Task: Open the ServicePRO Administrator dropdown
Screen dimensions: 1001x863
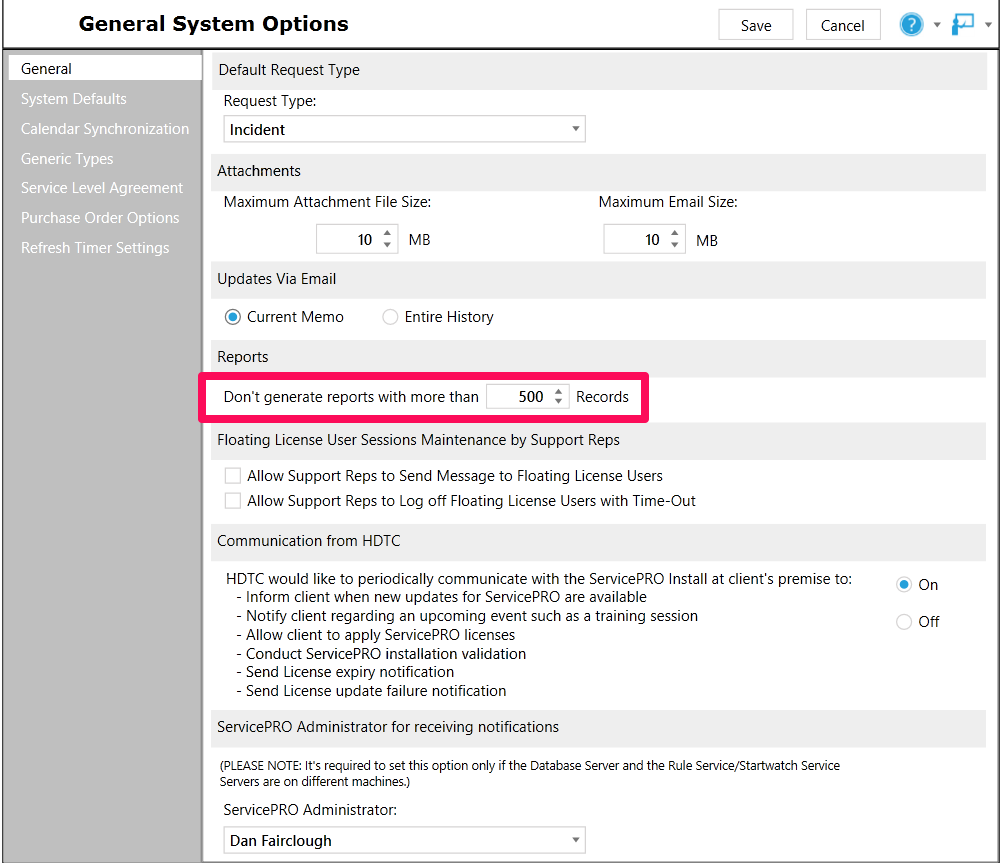Action: click(x=404, y=840)
